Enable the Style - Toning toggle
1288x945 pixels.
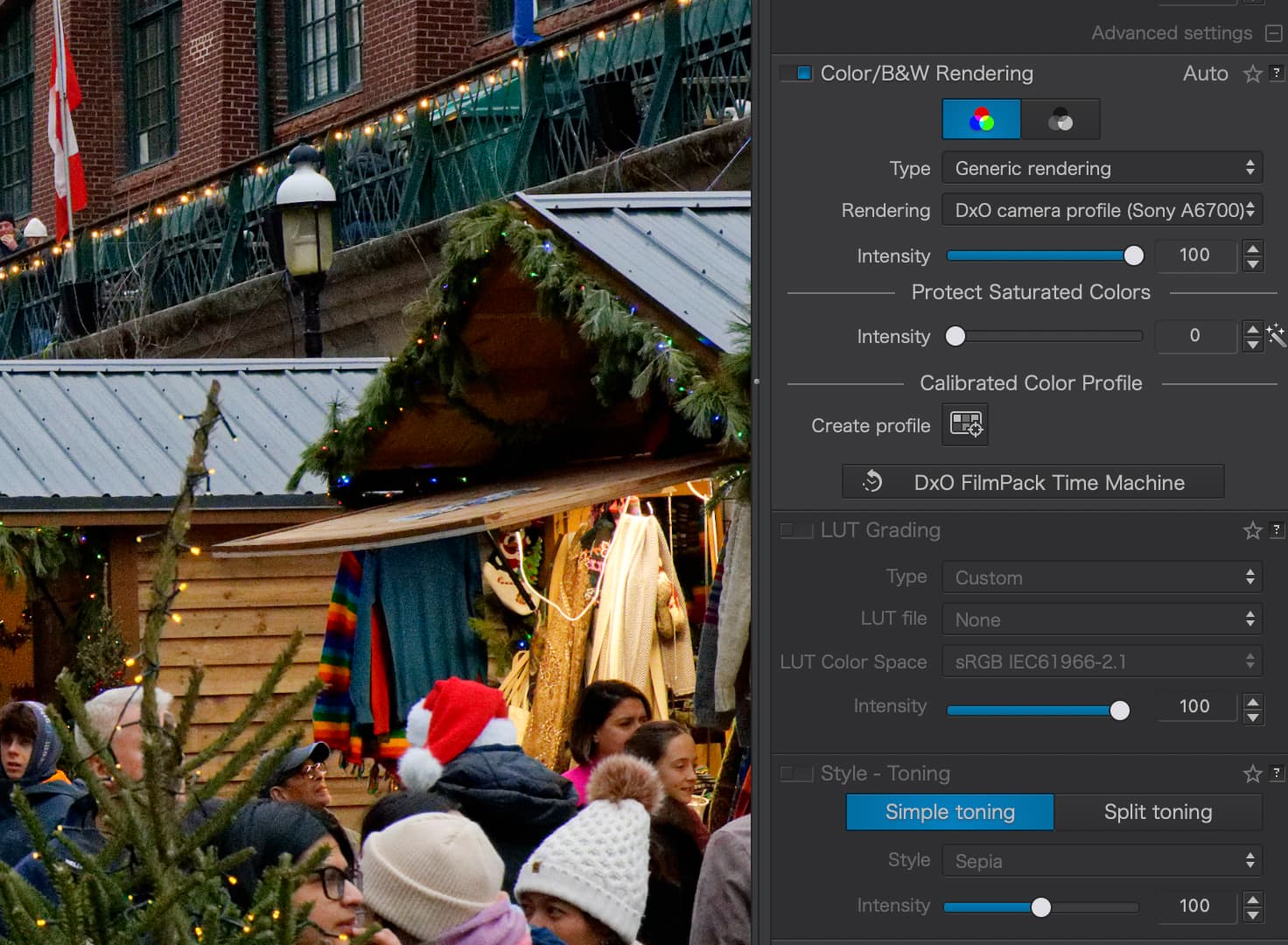pos(797,773)
